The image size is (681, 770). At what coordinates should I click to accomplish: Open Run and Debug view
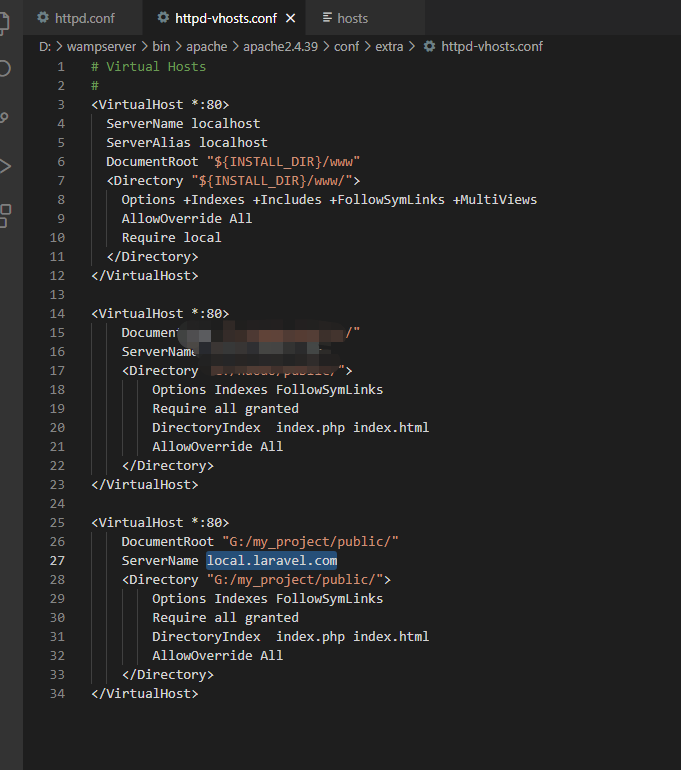pyautogui.click(x=5, y=165)
